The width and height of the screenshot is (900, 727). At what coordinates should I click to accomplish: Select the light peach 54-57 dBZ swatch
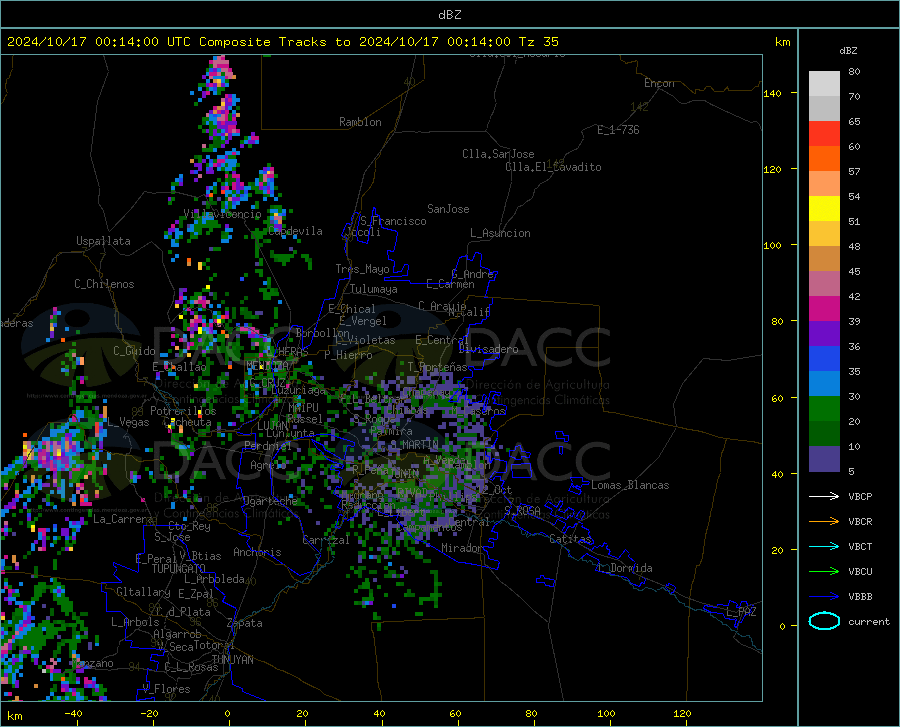(824, 184)
